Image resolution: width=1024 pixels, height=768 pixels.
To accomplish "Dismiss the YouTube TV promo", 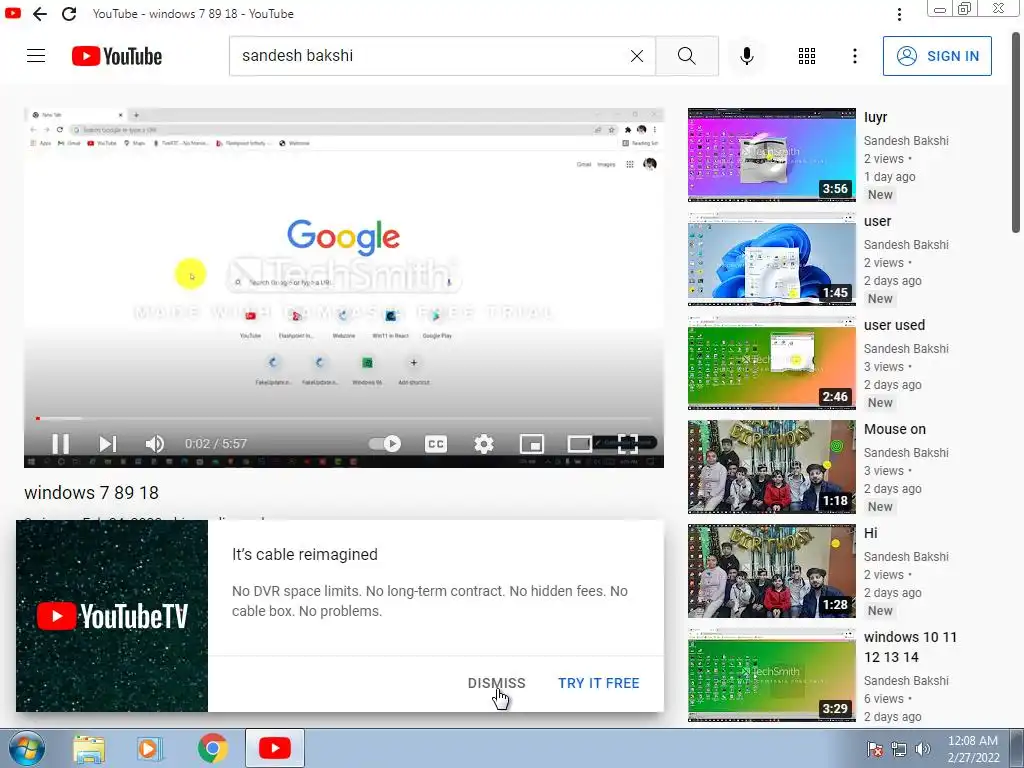I will pyautogui.click(x=496, y=683).
